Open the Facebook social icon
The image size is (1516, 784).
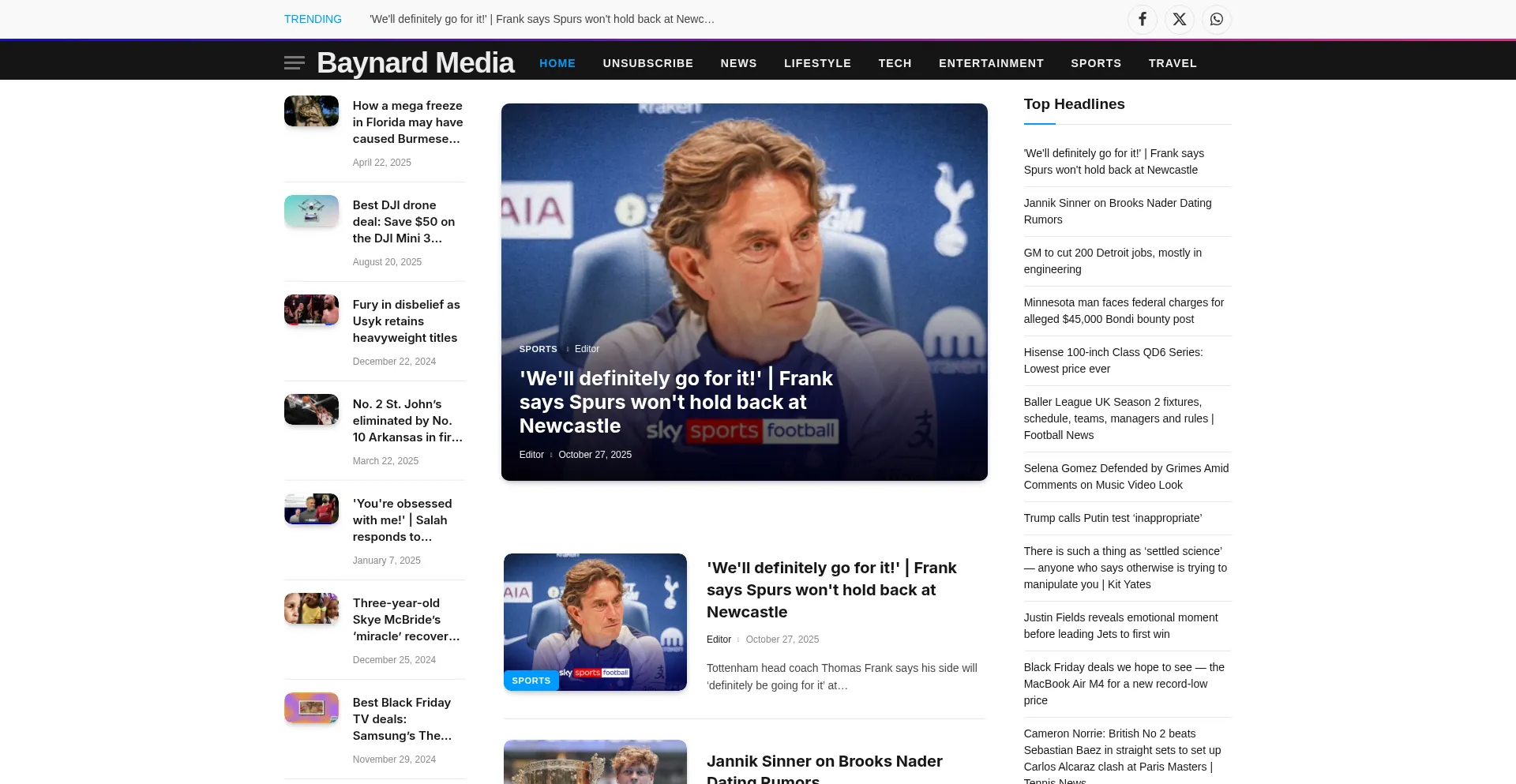coord(1142,19)
